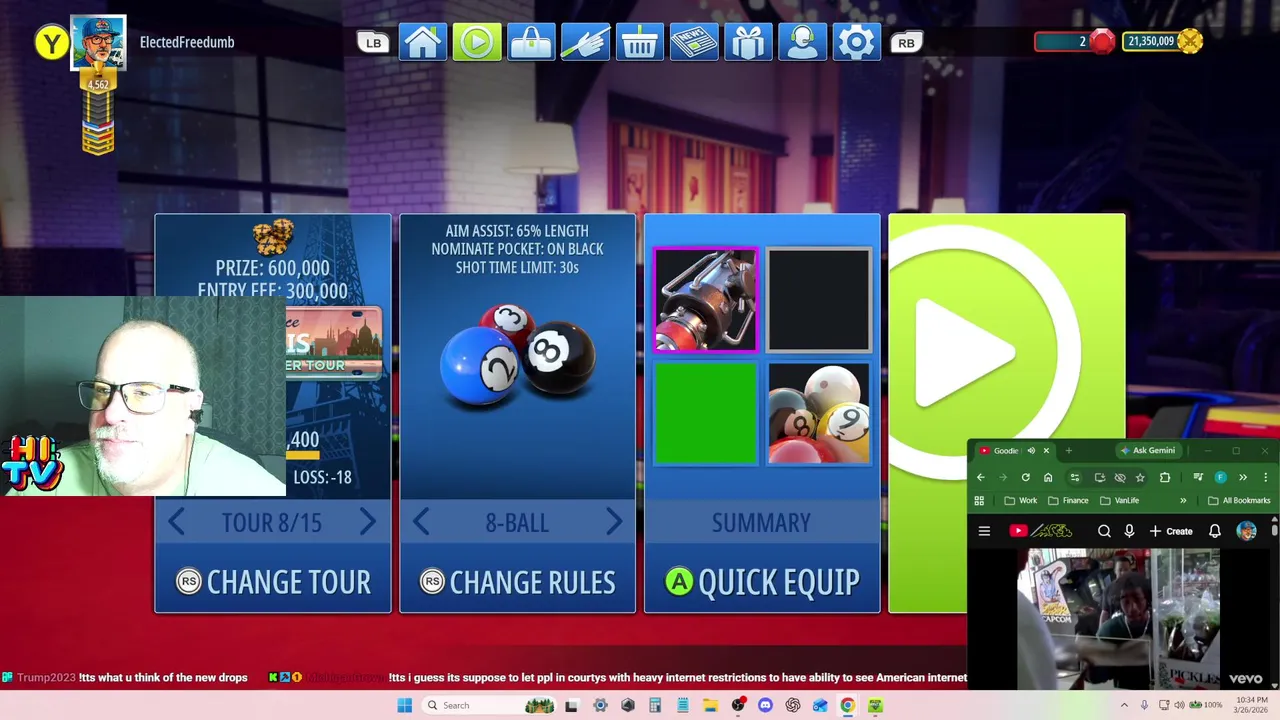Open the News newspaper icon
The image size is (1280, 720).
[693, 42]
